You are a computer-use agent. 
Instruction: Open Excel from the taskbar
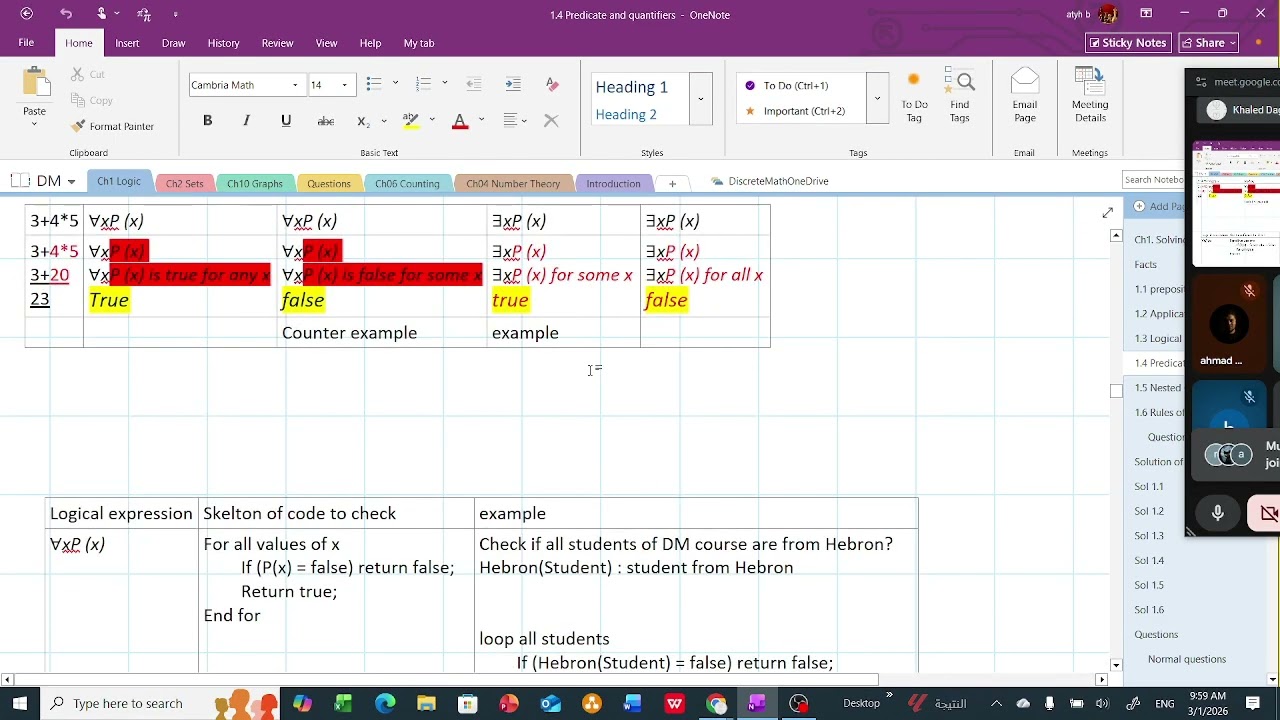coord(343,704)
